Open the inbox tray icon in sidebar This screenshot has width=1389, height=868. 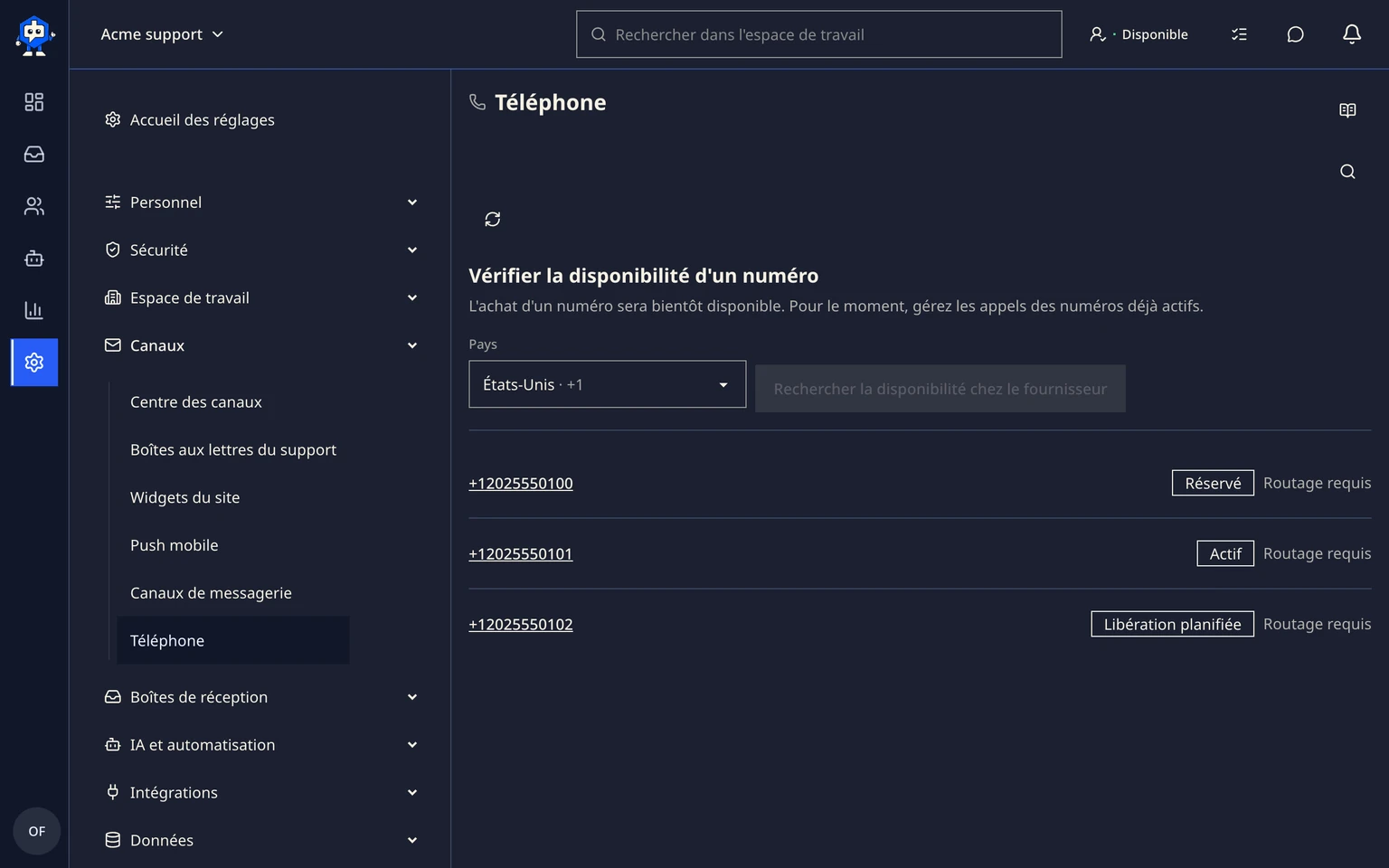[34, 155]
